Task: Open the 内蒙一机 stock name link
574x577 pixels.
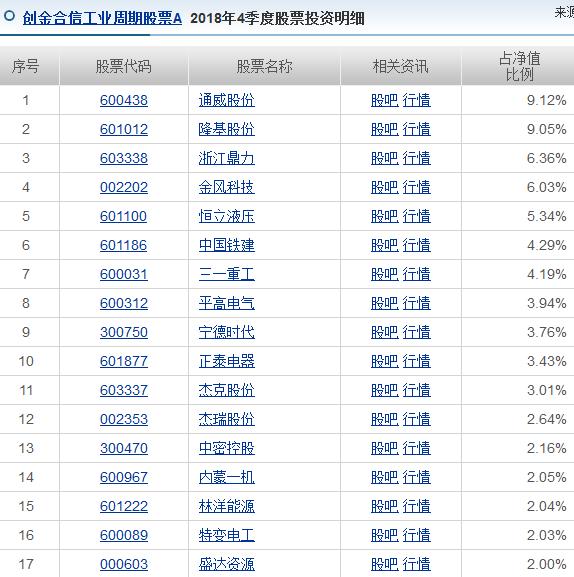Action: click(227, 477)
